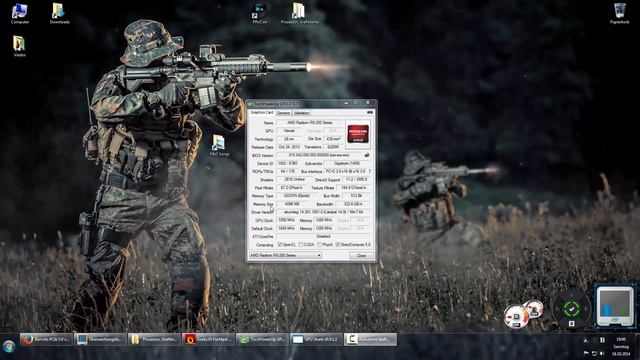Click the small square below the green gadget
Image resolution: width=640 pixels, height=360 pixels.
pyautogui.click(x=571, y=324)
